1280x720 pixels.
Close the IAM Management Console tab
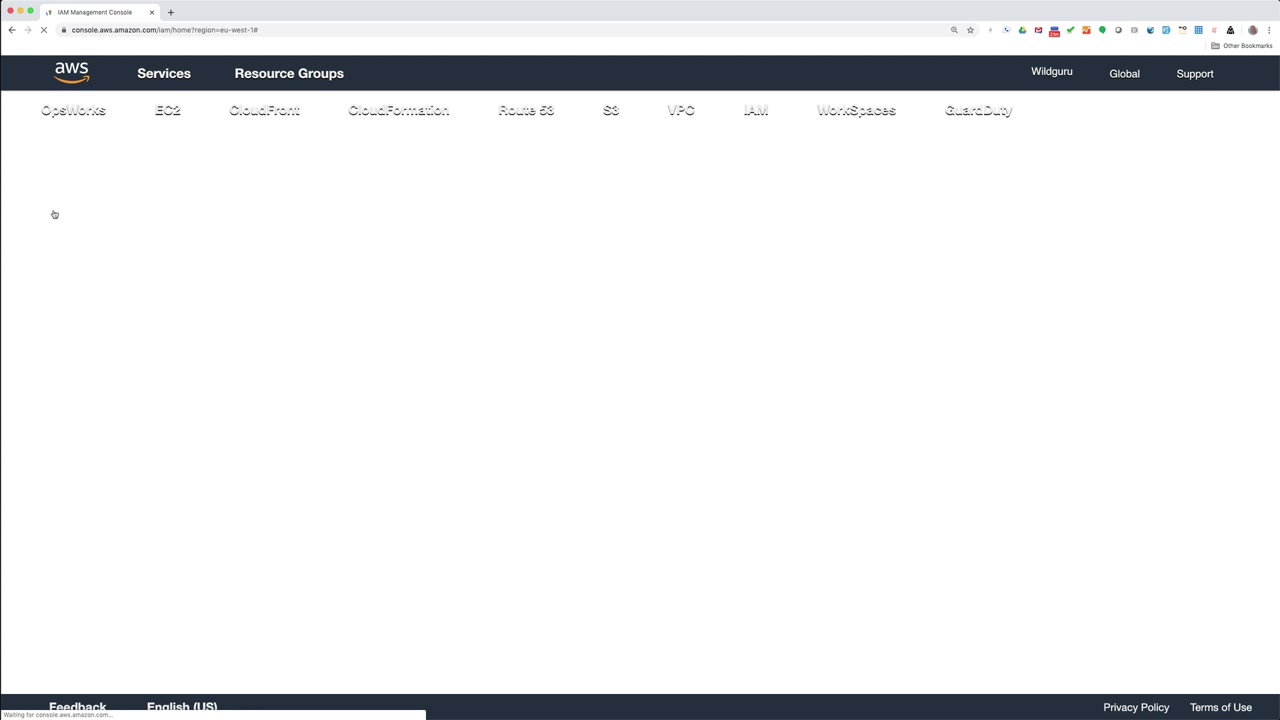pyautogui.click(x=152, y=12)
